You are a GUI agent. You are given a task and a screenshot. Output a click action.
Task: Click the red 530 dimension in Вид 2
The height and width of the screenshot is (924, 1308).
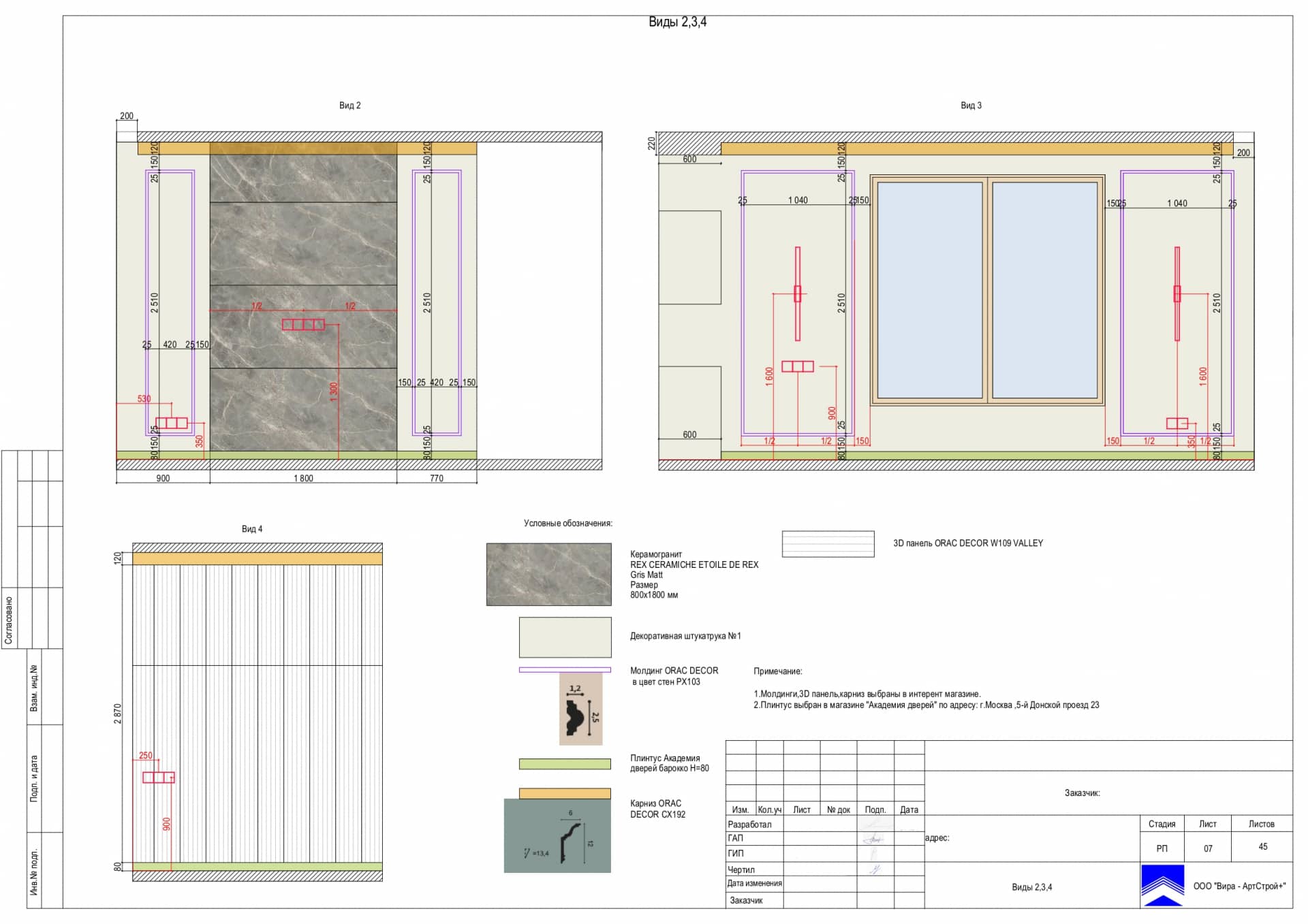[144, 399]
